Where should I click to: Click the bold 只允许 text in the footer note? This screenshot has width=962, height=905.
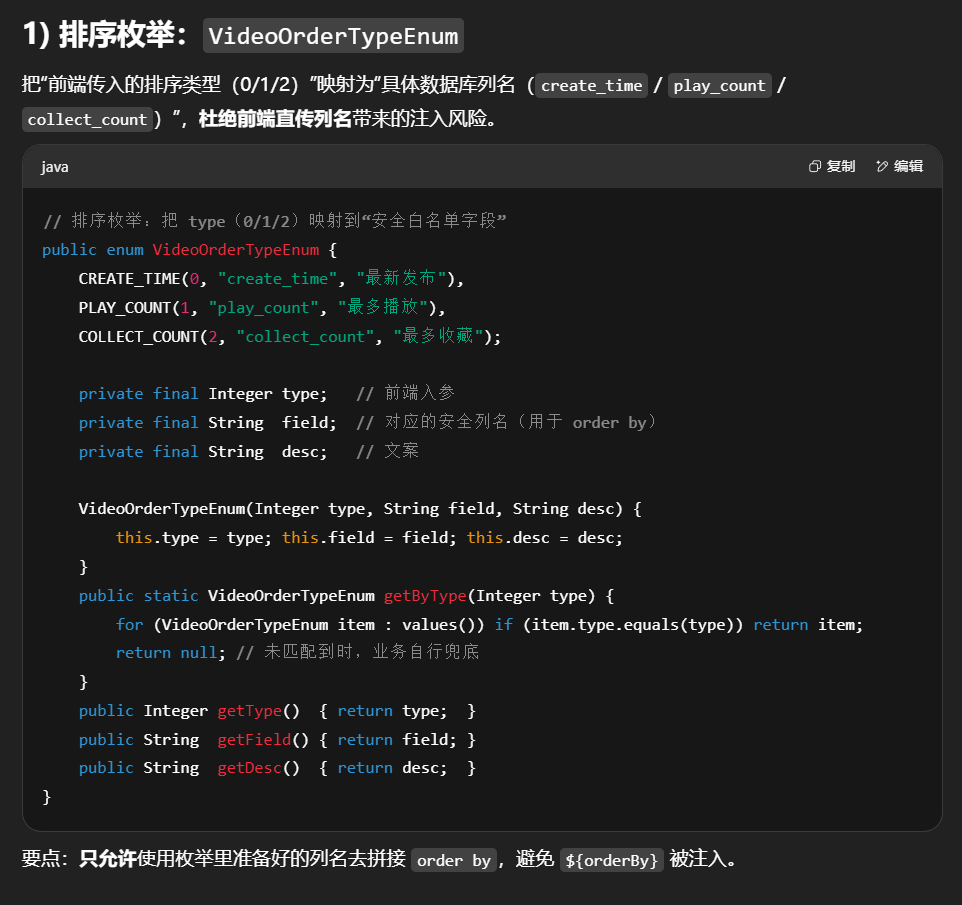click(107, 860)
